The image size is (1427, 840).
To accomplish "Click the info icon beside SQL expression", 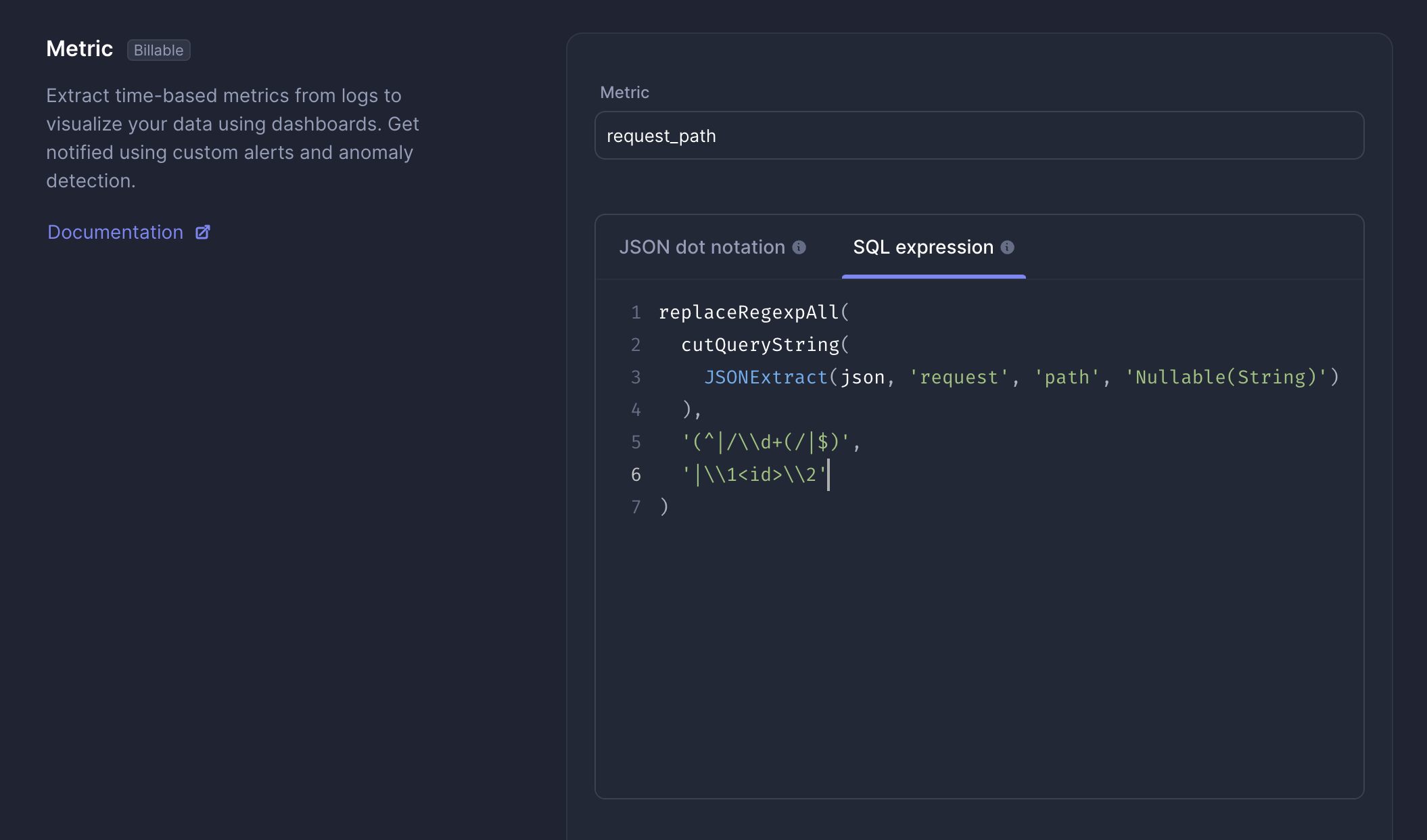I will pyautogui.click(x=1007, y=248).
